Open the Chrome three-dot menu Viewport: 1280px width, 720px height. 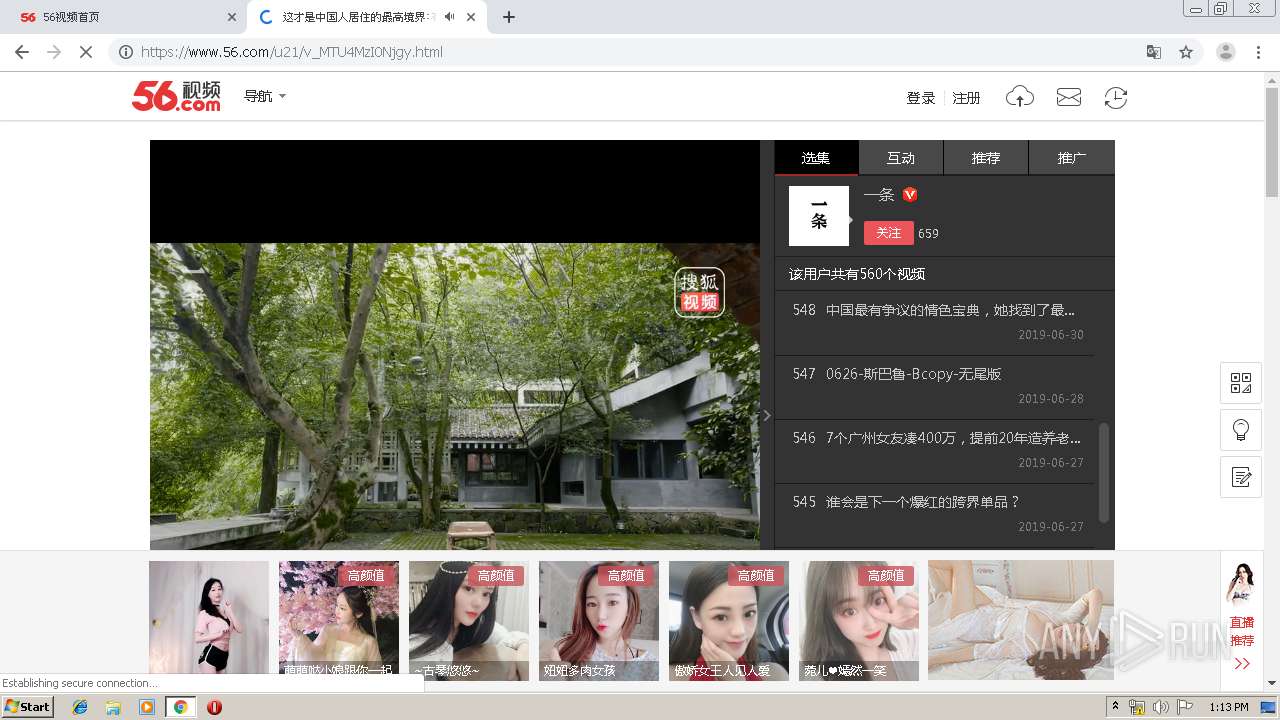pyautogui.click(x=1259, y=52)
